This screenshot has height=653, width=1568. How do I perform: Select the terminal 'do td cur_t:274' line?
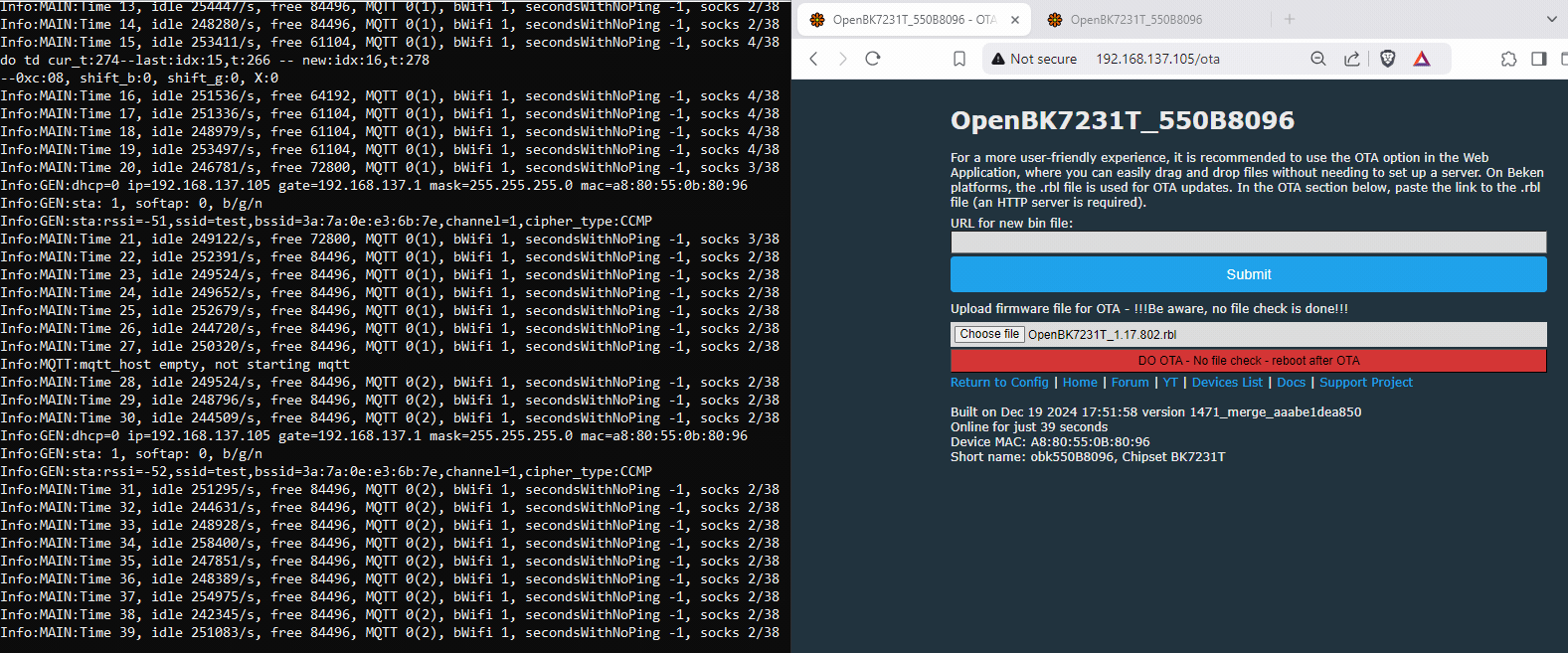point(215,60)
